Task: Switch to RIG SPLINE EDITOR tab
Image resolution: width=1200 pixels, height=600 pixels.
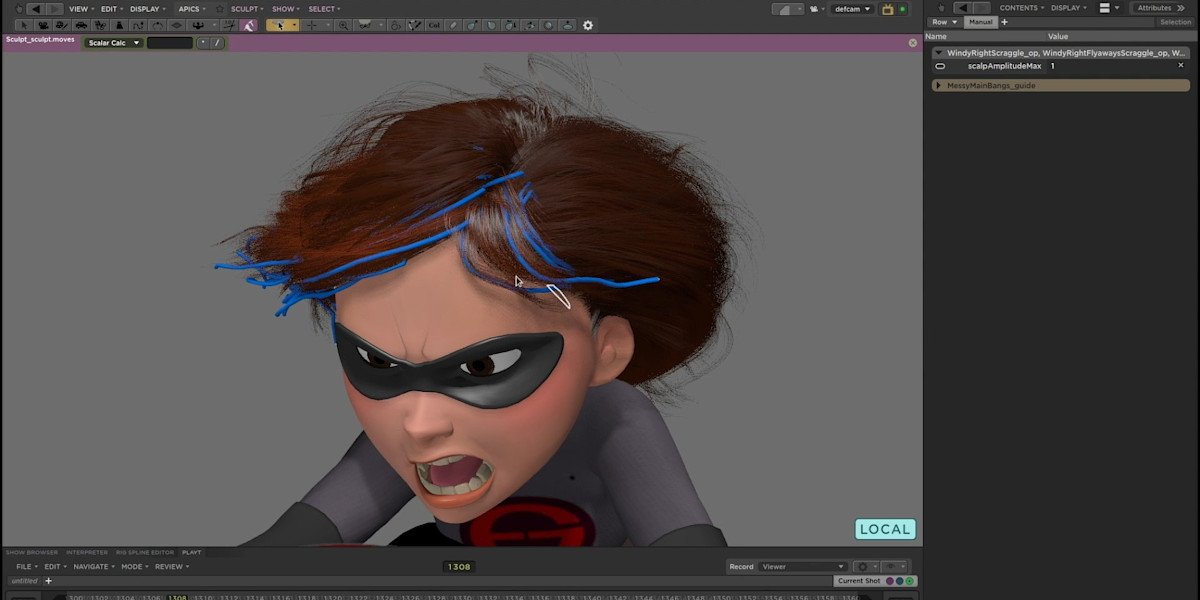Action: tap(145, 552)
